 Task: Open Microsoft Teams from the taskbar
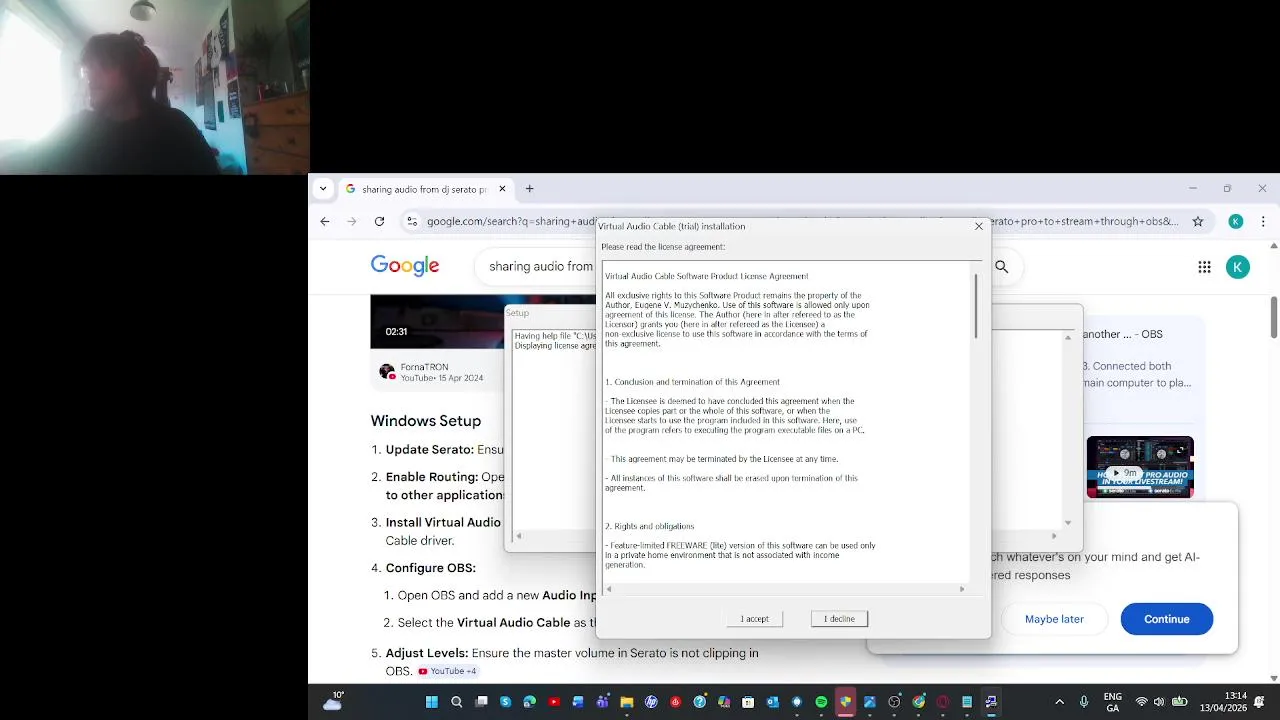pyautogui.click(x=603, y=702)
